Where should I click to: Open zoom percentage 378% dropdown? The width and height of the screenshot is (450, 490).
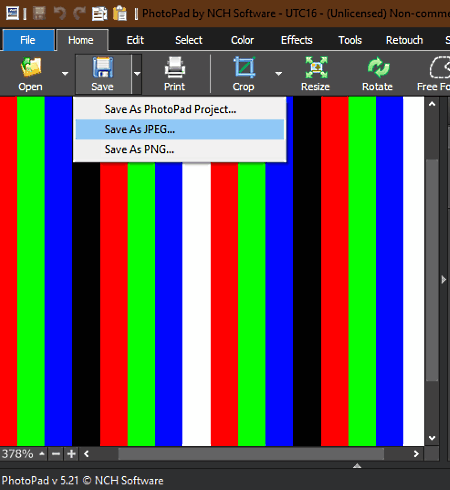coord(42,454)
